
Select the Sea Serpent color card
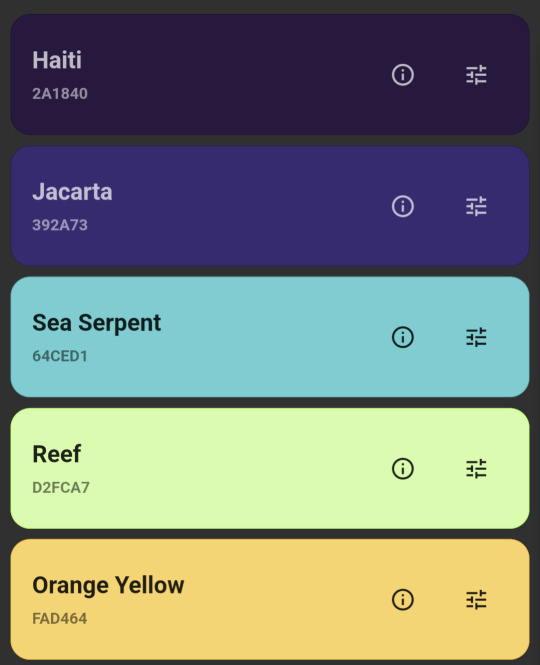[270, 337]
